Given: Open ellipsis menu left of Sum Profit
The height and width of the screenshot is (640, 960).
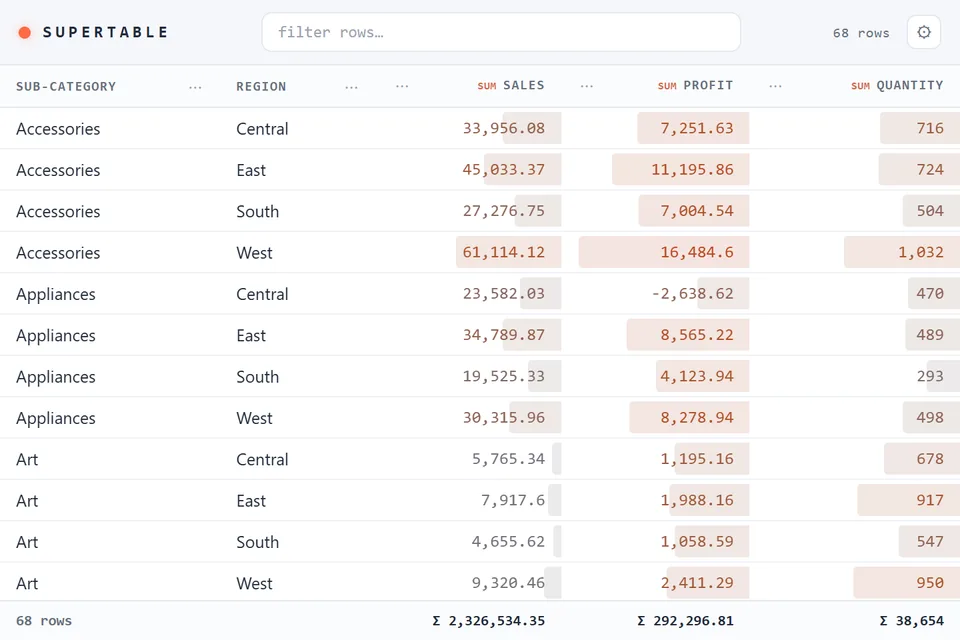Looking at the screenshot, I should pos(587,86).
